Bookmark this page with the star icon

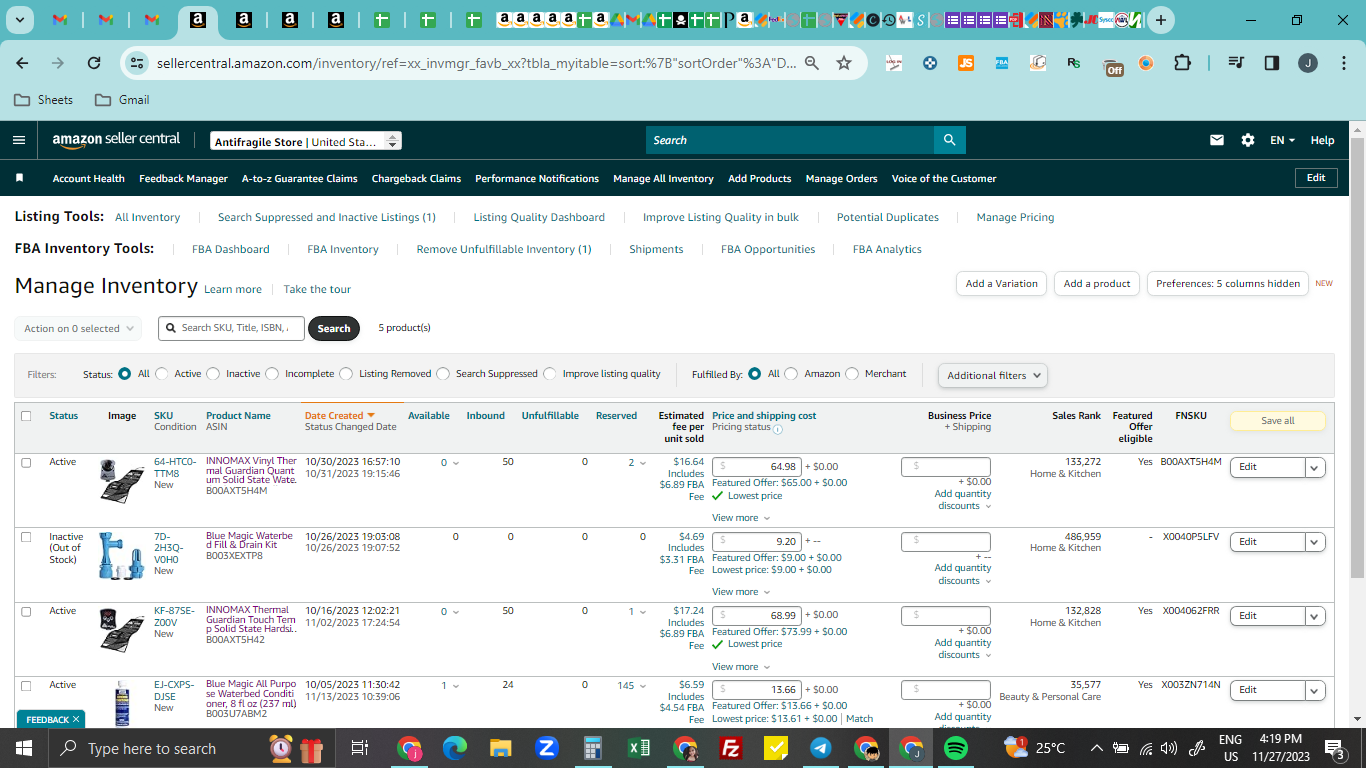point(844,63)
